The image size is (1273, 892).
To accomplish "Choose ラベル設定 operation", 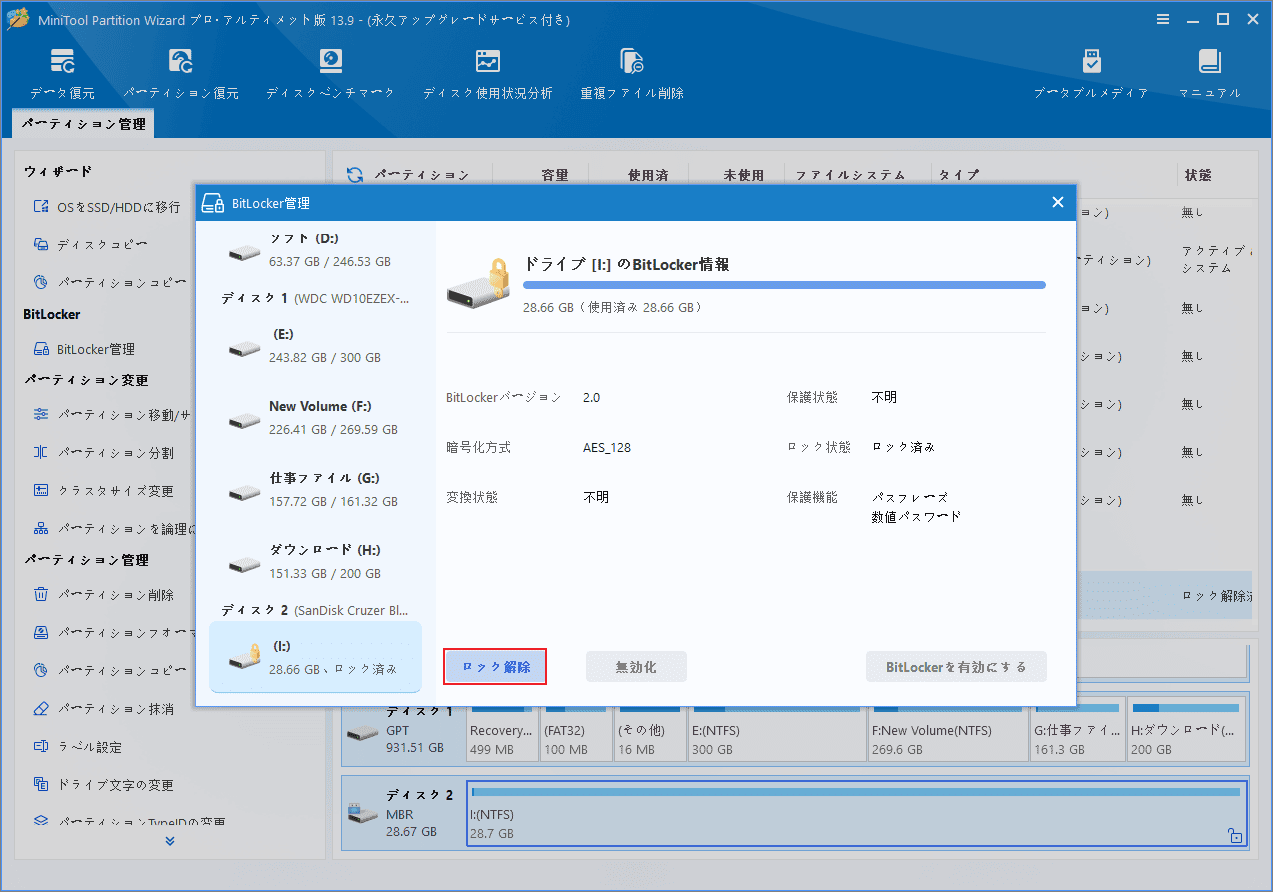I will [78, 747].
